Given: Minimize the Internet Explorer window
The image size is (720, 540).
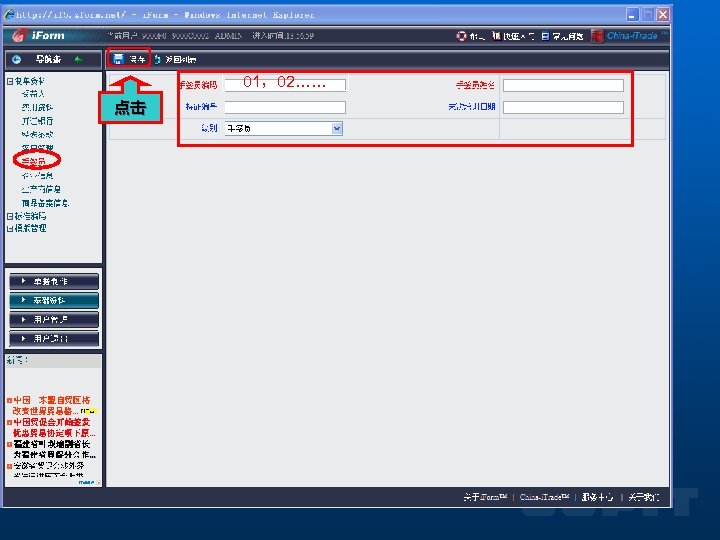Looking at the screenshot, I should point(632,15).
